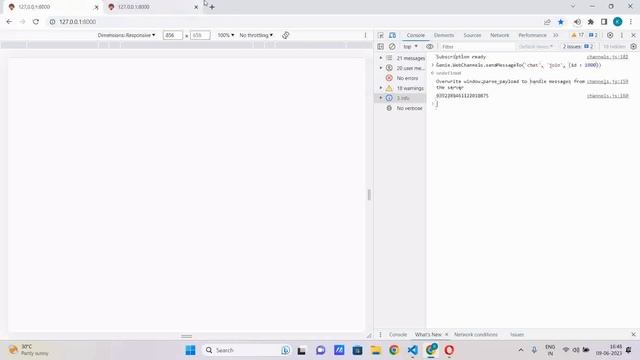Open the Windows Start menu

(x=190, y=350)
